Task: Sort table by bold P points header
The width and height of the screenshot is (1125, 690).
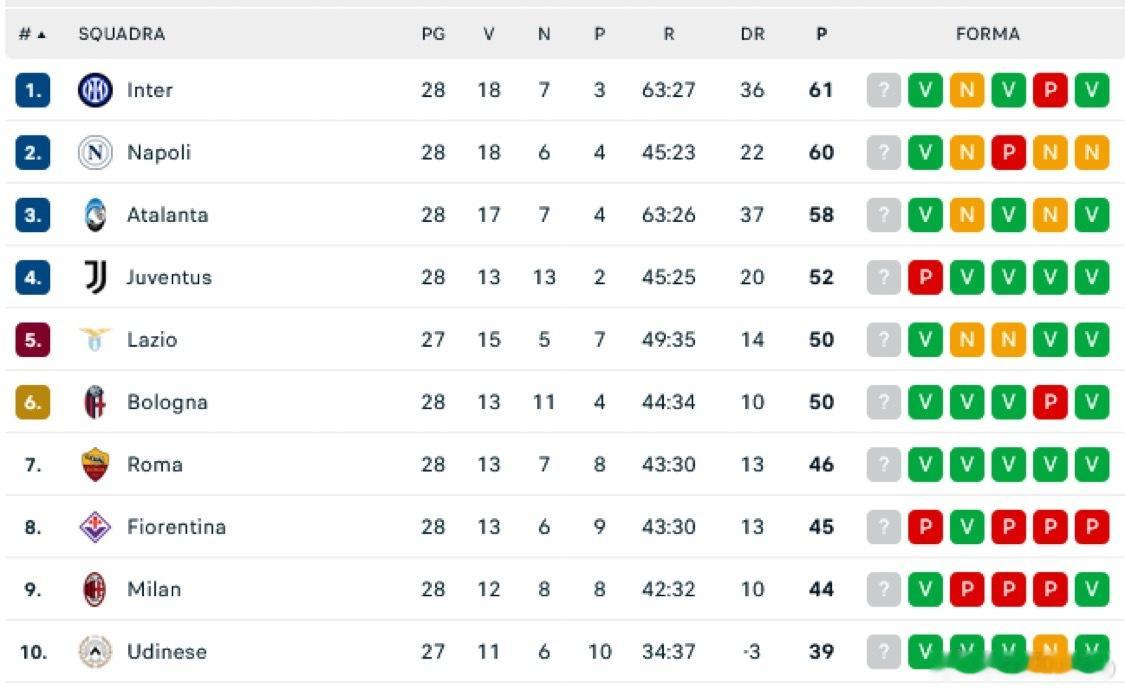Action: [821, 34]
